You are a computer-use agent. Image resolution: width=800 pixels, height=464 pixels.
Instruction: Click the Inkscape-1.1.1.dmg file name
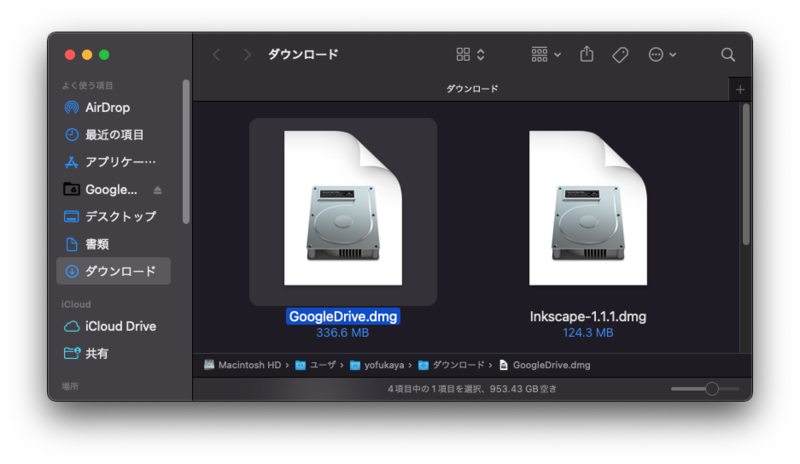pyautogui.click(x=588, y=316)
